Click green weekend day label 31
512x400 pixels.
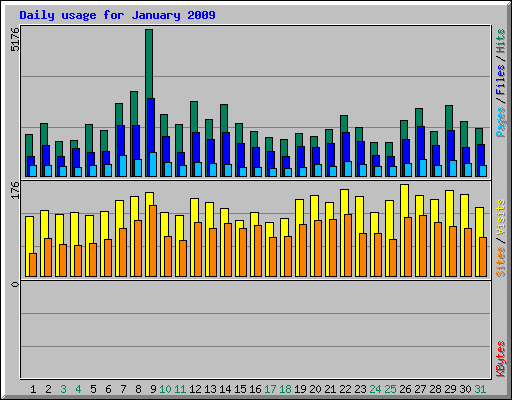[x=480, y=389]
